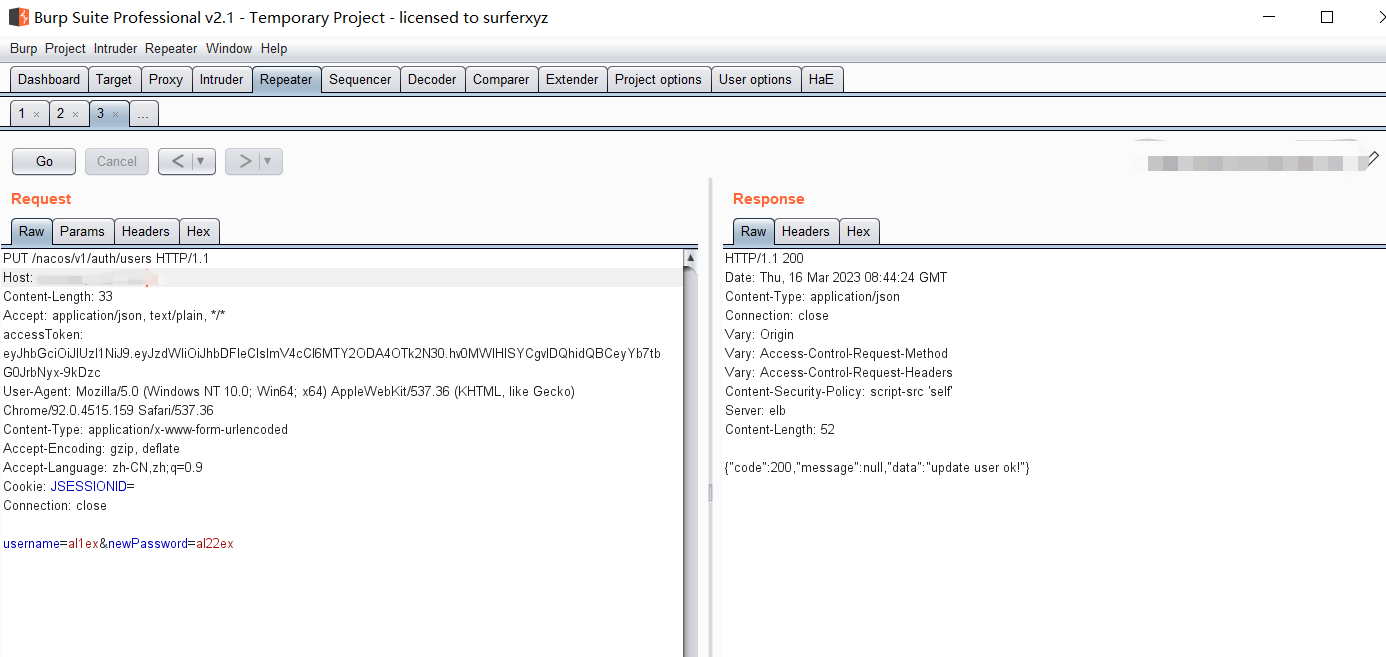Show the response Raw view

pos(754,231)
